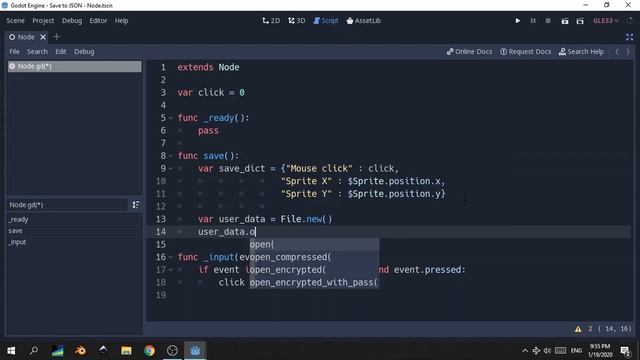Switch the ENG input language indicator

pos(576,351)
